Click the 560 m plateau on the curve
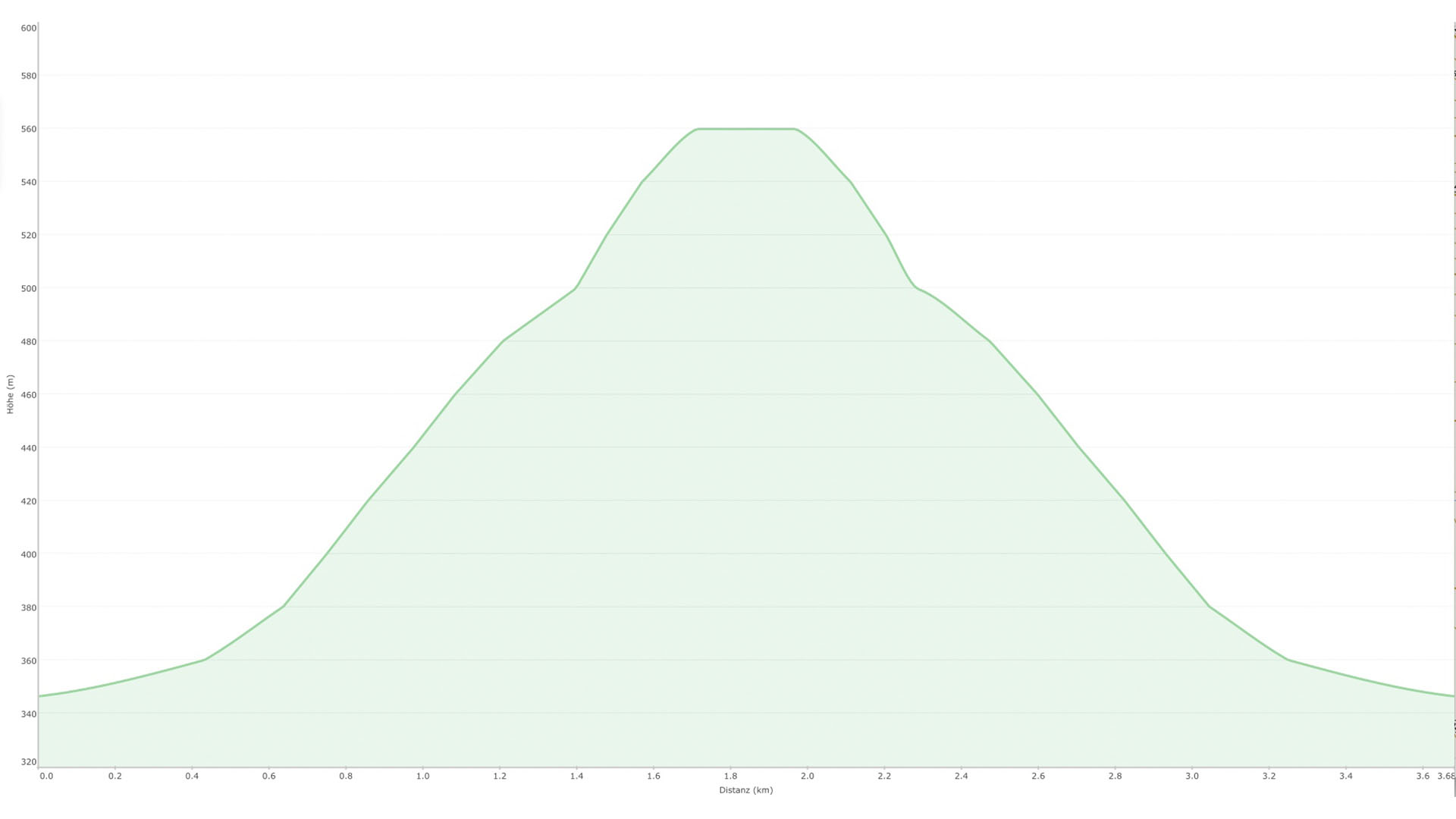Image resolution: width=1456 pixels, height=819 pixels. [x=746, y=129]
